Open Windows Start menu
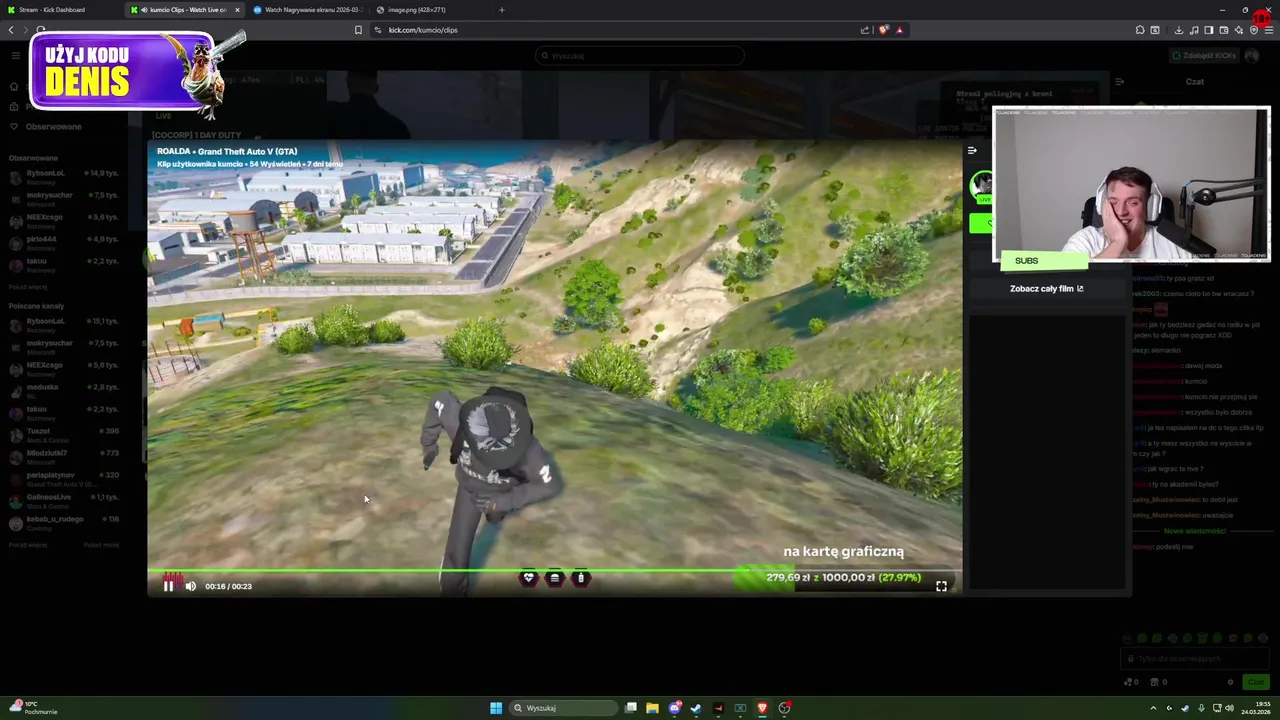Viewport: 1280px width, 720px height. tap(496, 708)
